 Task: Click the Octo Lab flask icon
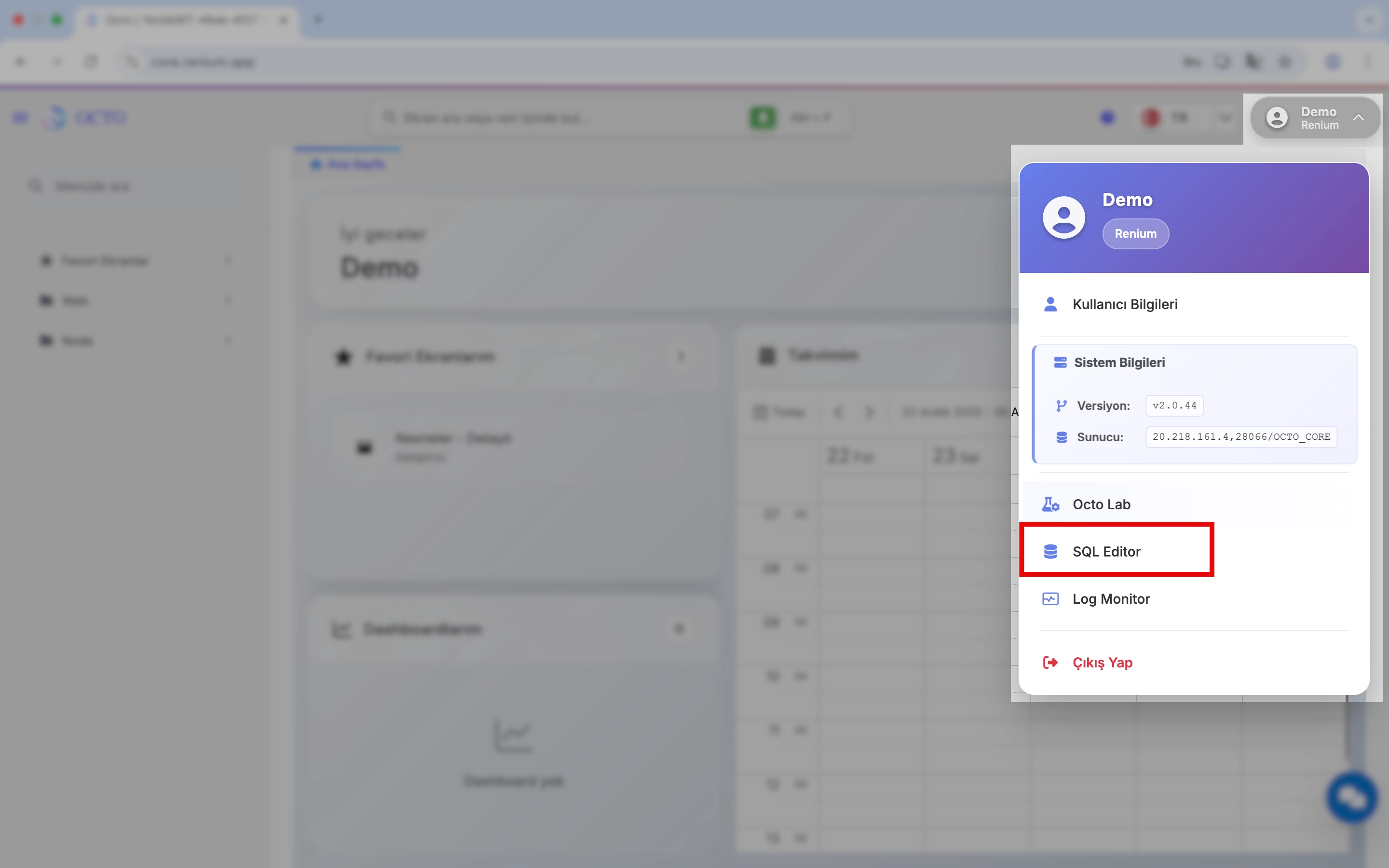click(1050, 504)
